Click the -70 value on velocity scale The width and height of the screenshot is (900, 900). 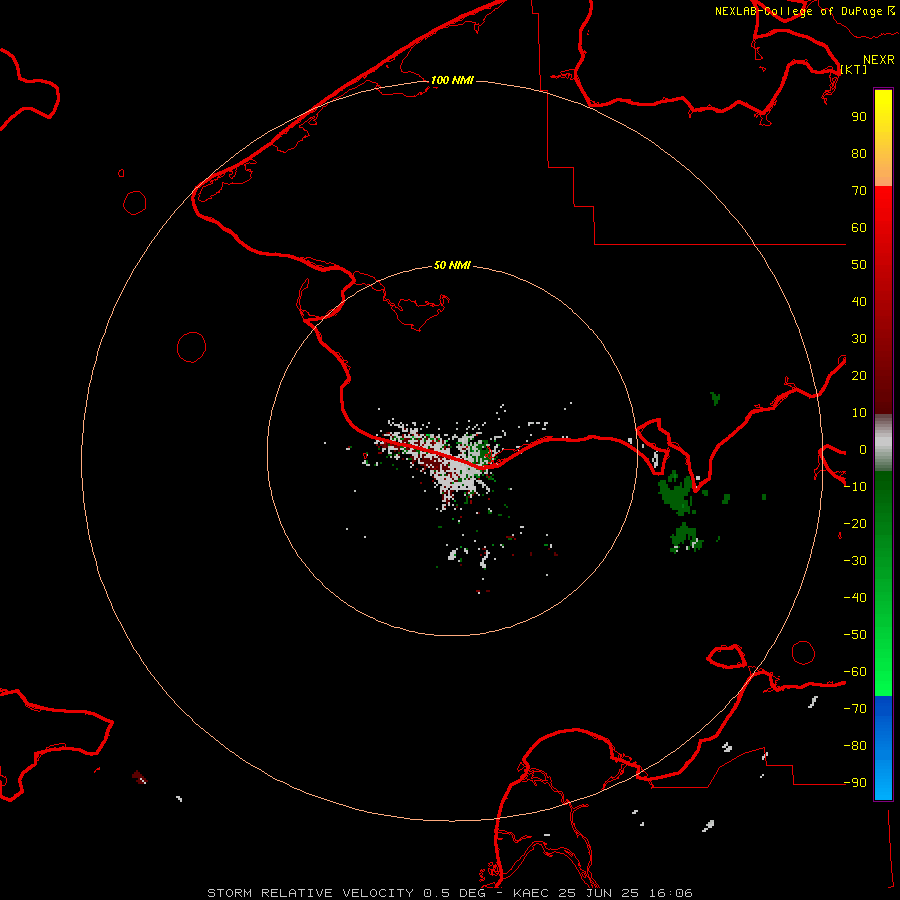[x=855, y=709]
